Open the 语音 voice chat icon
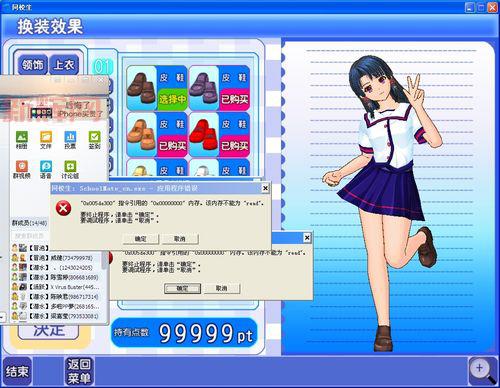 46,169
